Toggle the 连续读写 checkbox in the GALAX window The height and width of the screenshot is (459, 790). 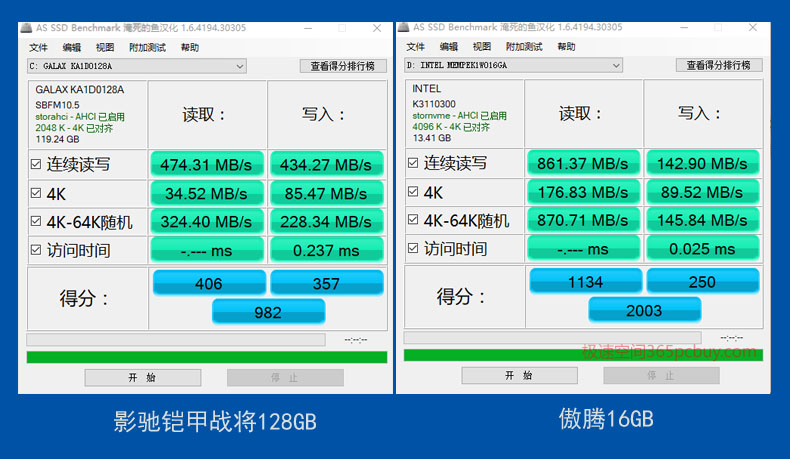[x=36, y=164]
